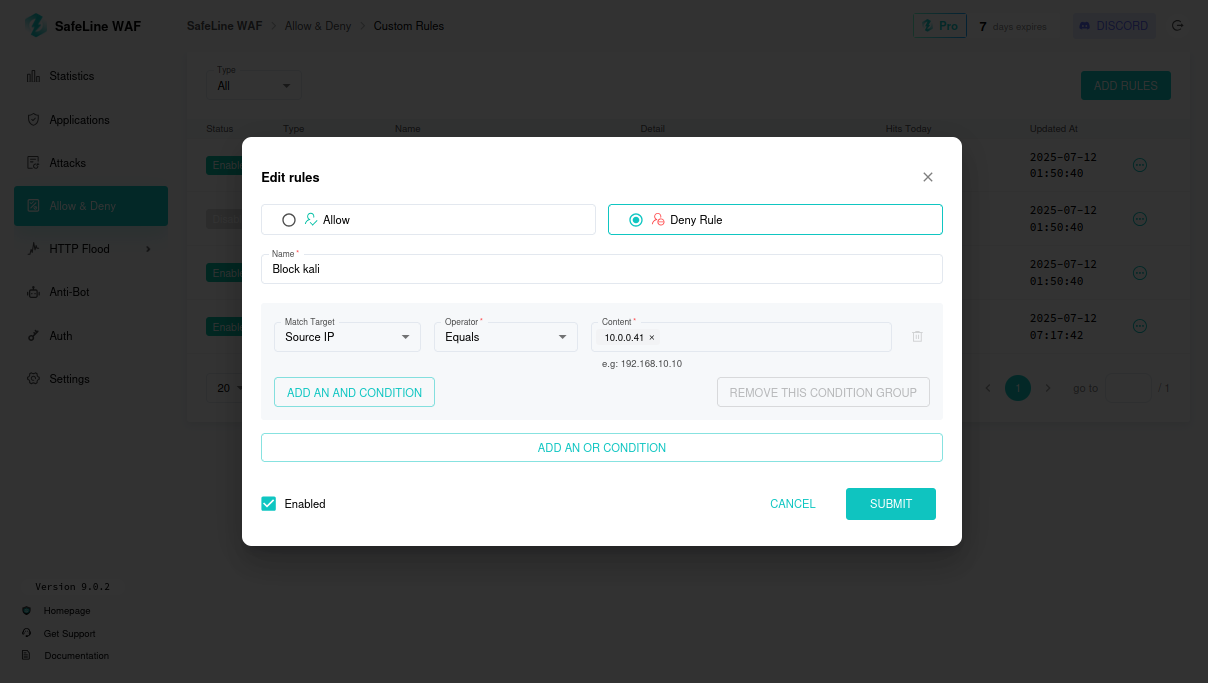Open Anti-Bot in the sidebar
The width and height of the screenshot is (1208, 683).
click(x=91, y=293)
